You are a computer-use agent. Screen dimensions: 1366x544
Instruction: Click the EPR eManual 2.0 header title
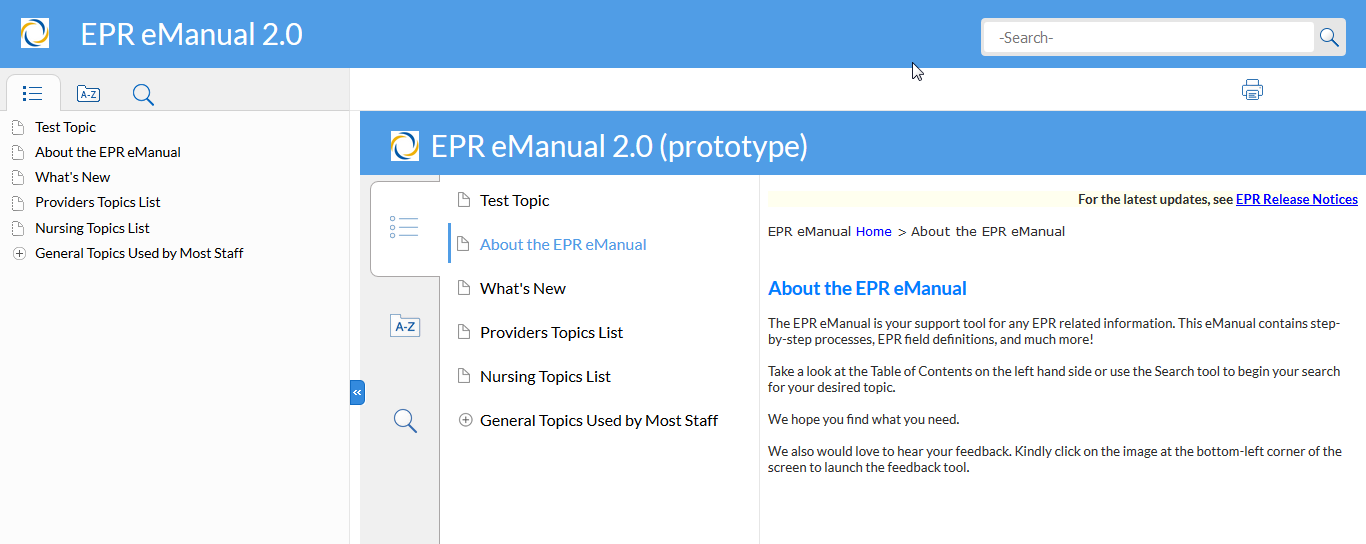click(191, 34)
